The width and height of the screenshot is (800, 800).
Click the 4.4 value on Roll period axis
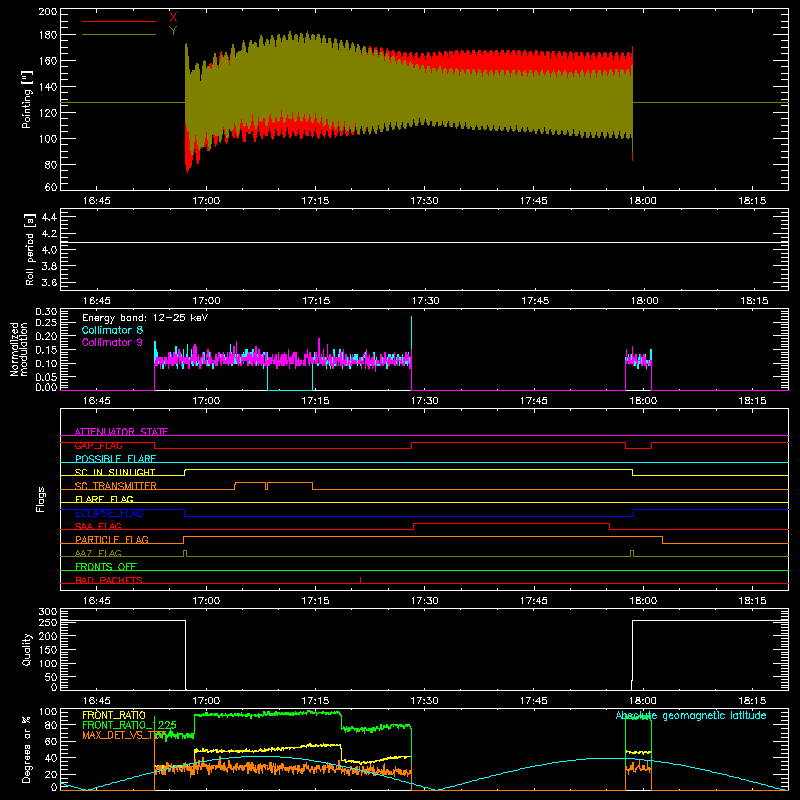(x=48, y=218)
